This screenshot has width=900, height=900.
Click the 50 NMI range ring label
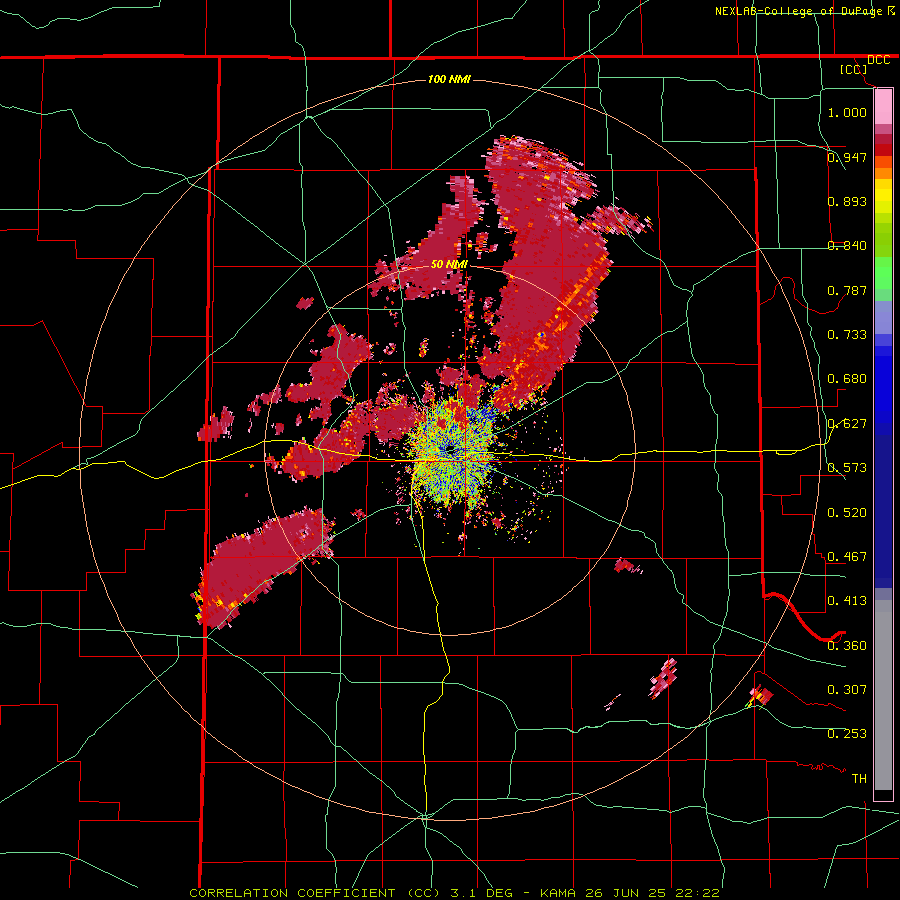pos(449,264)
